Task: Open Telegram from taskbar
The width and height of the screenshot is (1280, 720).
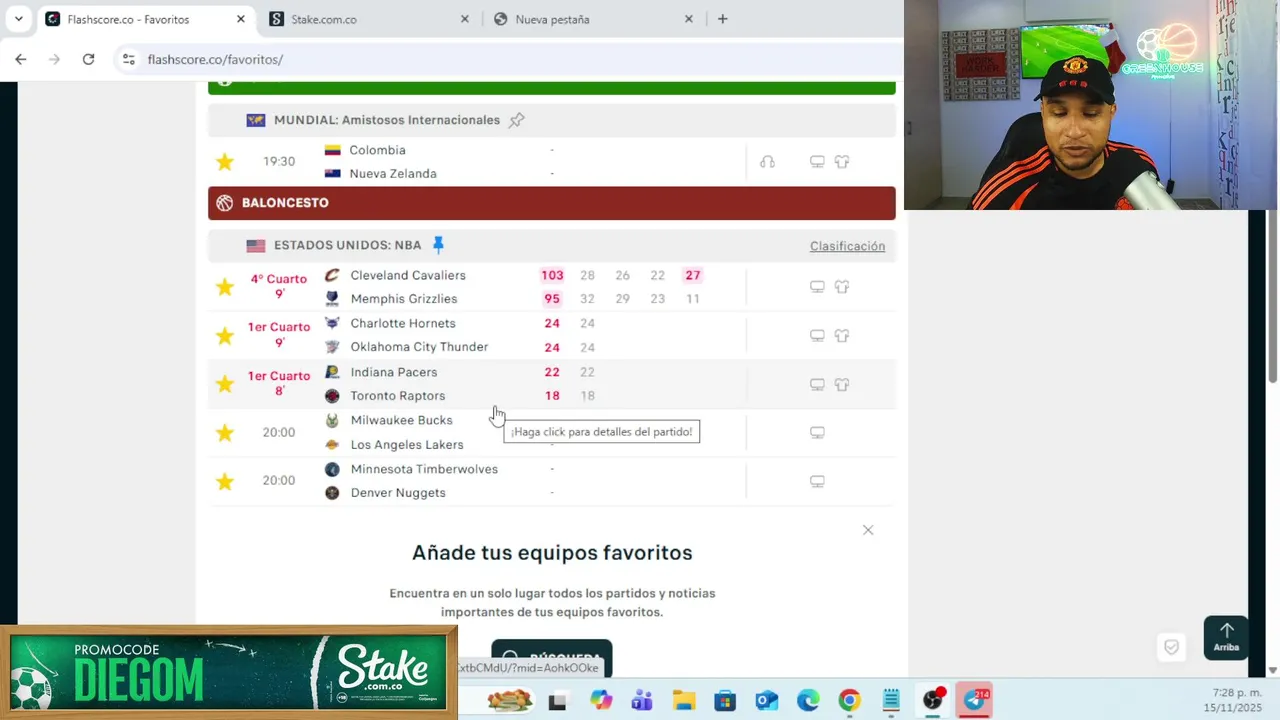Action: coord(974,700)
